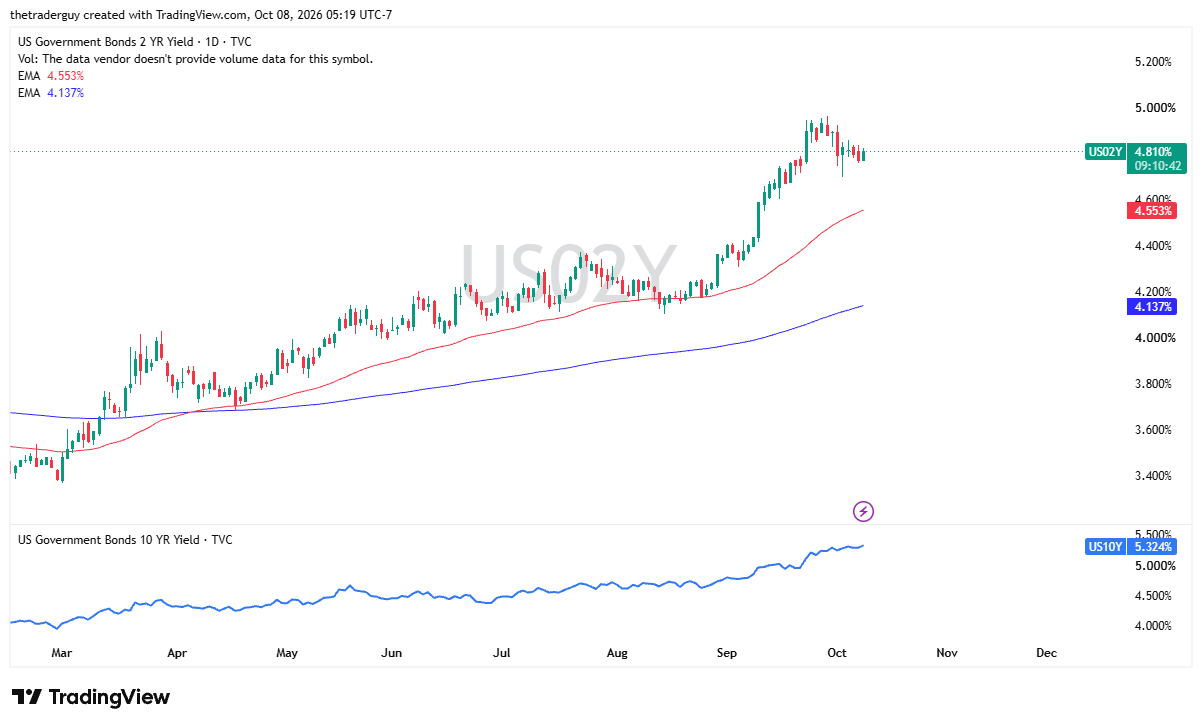Click the 3.800% price axis label
1202x727 pixels.
point(1153,384)
